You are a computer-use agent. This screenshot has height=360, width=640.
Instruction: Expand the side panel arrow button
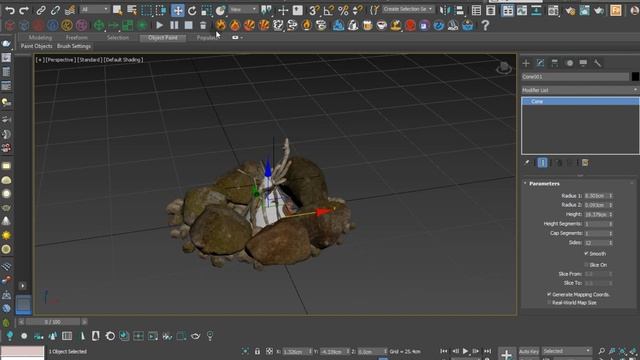coord(22,286)
